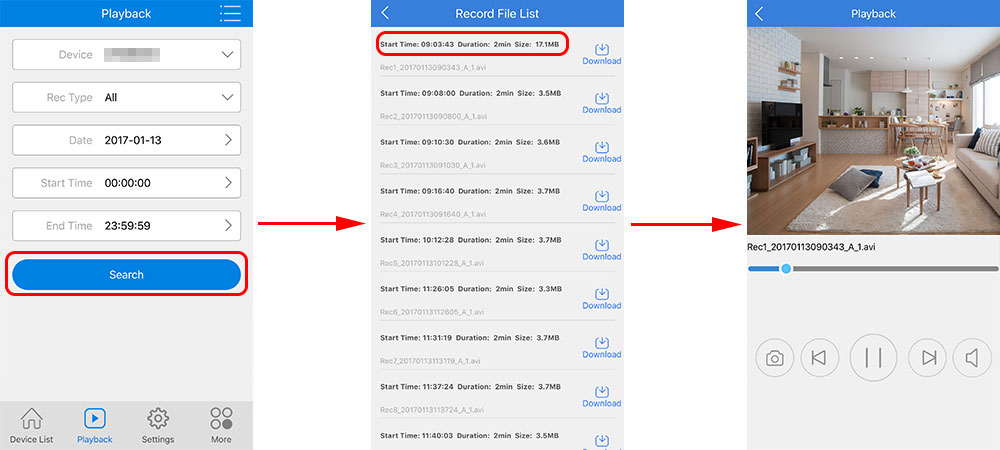Open the More tab
The height and width of the screenshot is (450, 1000).
coord(221,425)
